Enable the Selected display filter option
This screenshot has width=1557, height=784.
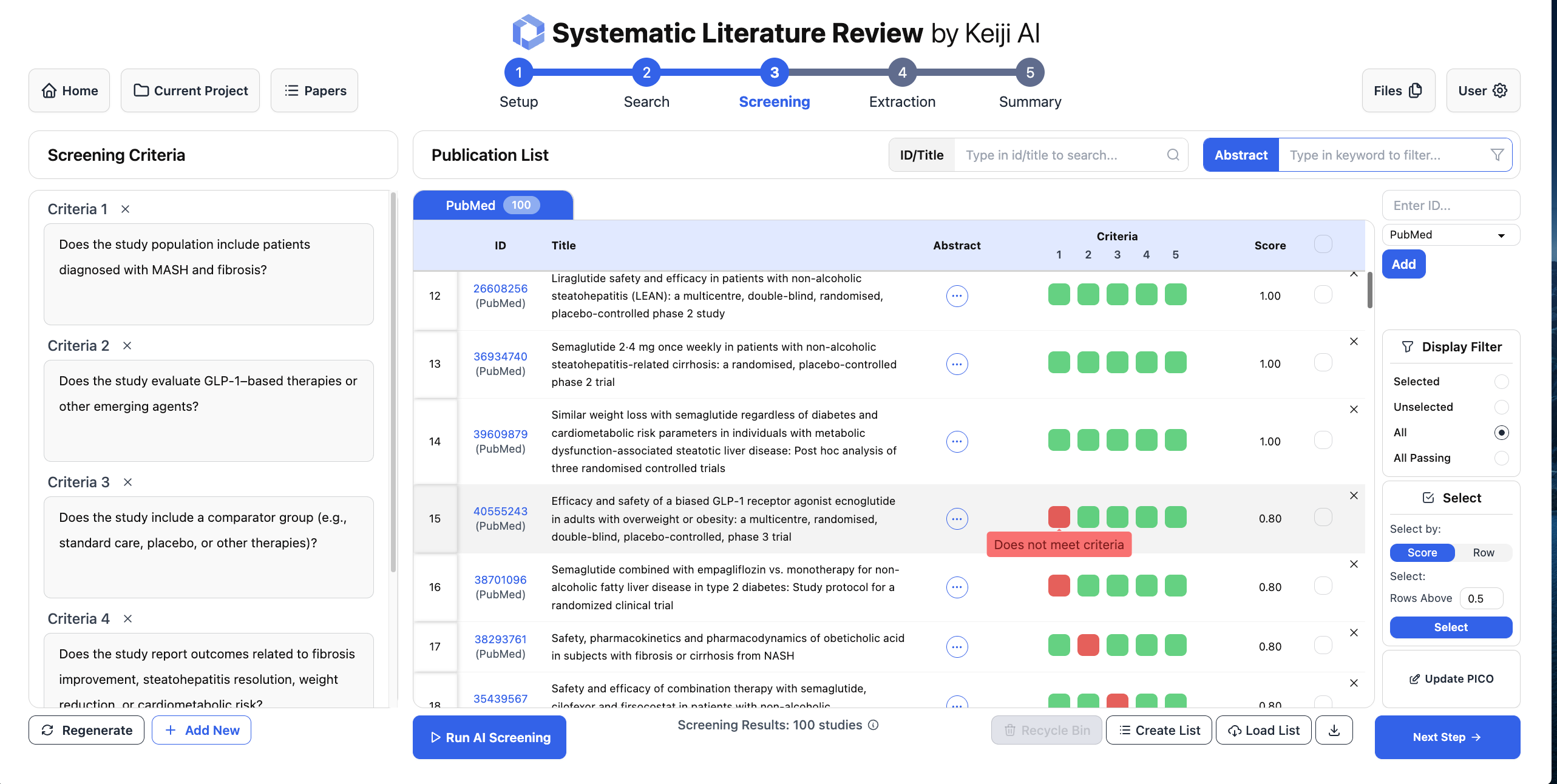pos(1501,381)
